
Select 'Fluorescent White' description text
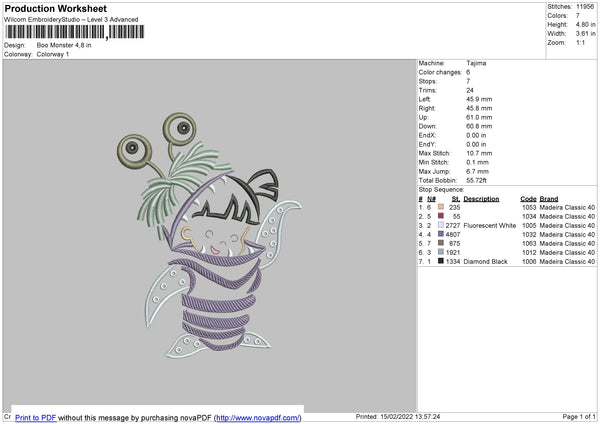pyautogui.click(x=489, y=225)
